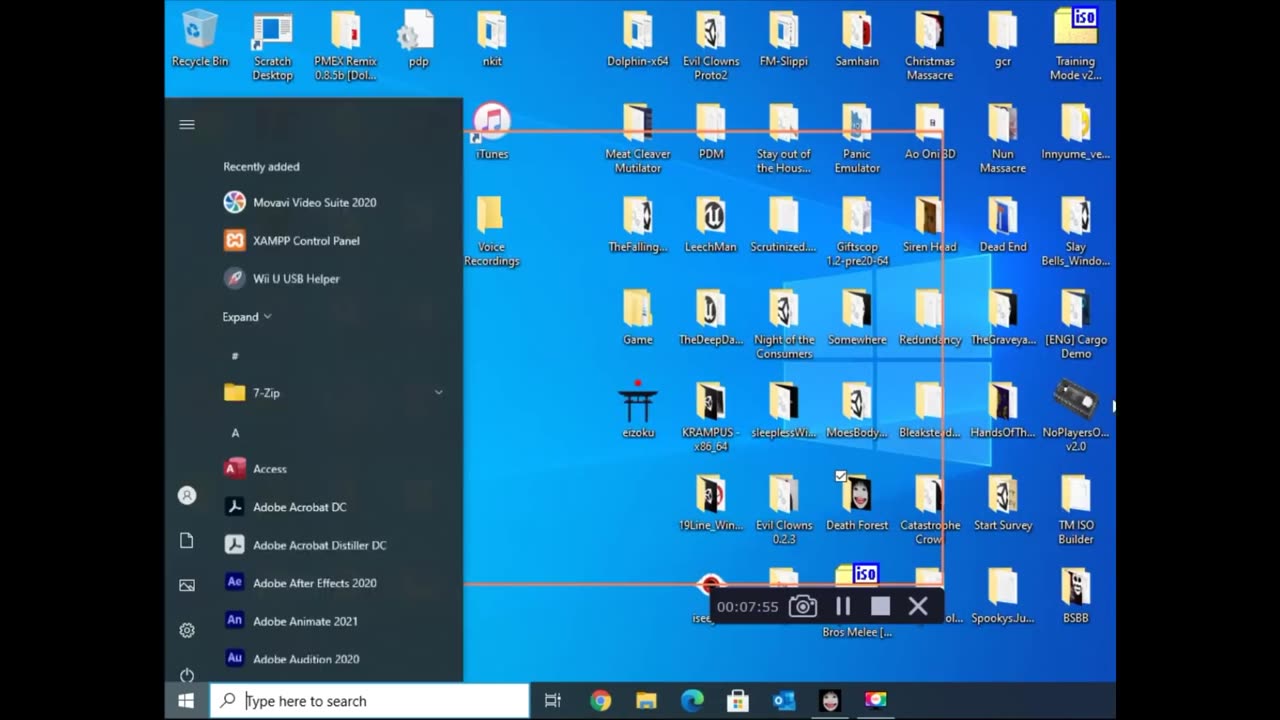
Task: Select the pdp file icon
Action: coord(418,40)
